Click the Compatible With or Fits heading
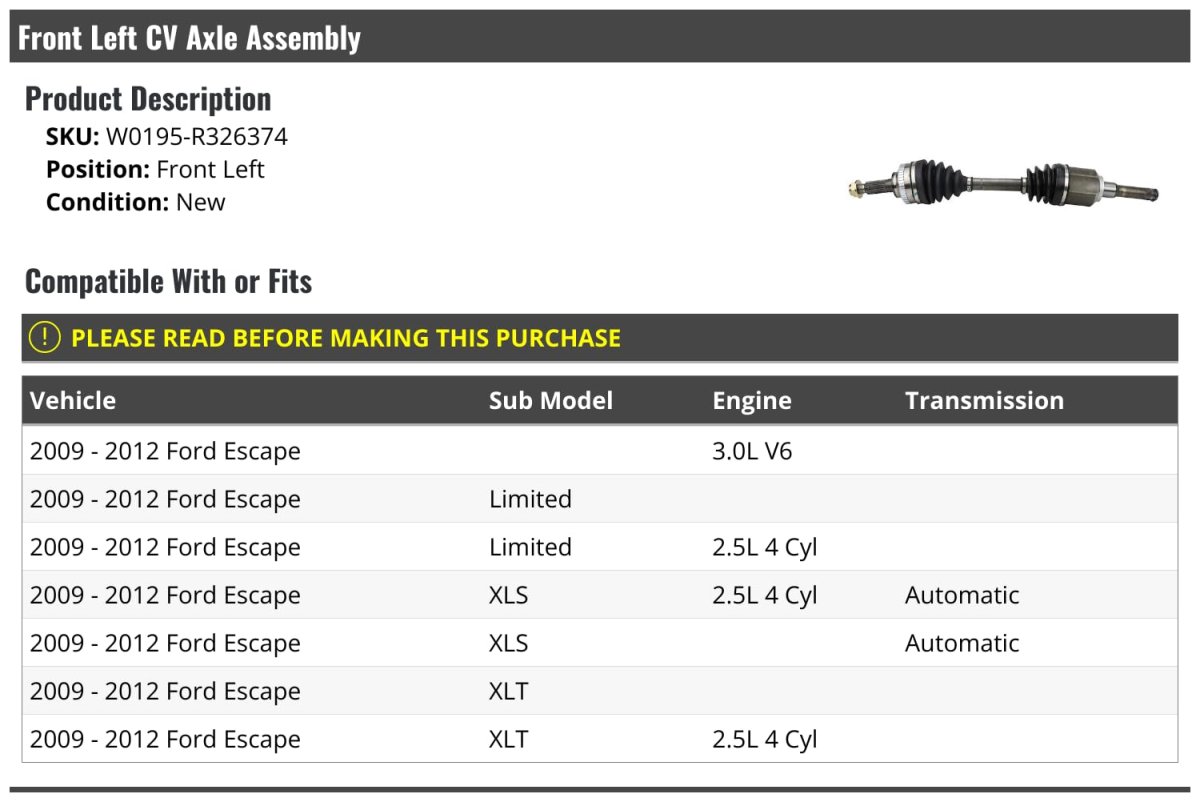 [168, 282]
